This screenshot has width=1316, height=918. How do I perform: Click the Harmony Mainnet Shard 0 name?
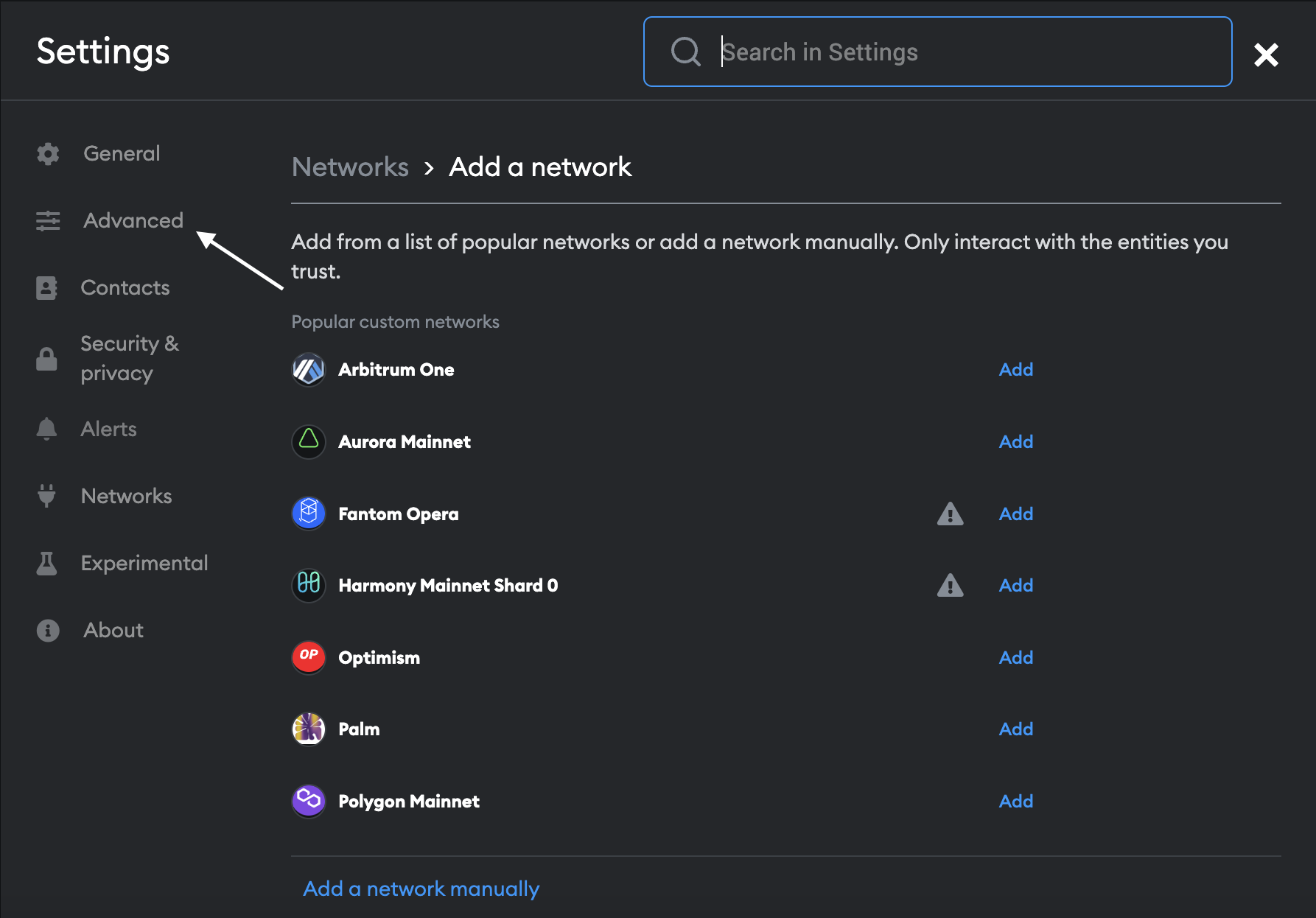pos(448,585)
